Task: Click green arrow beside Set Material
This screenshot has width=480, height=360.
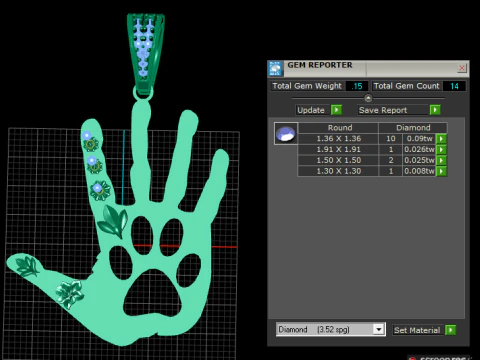Action: coord(450,330)
